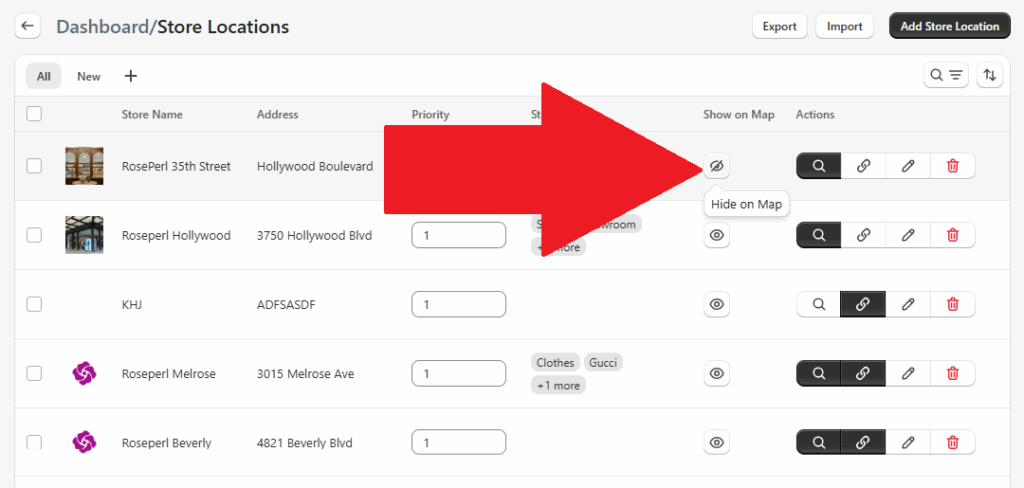
Task: Delete the Roseperl Melrose store
Action: point(952,373)
